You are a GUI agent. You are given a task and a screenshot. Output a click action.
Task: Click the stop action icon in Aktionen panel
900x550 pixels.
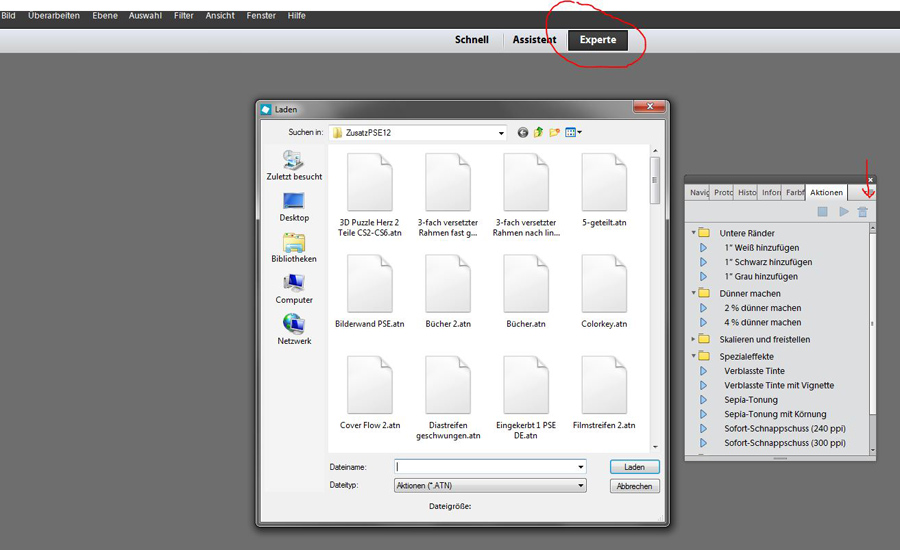(822, 212)
